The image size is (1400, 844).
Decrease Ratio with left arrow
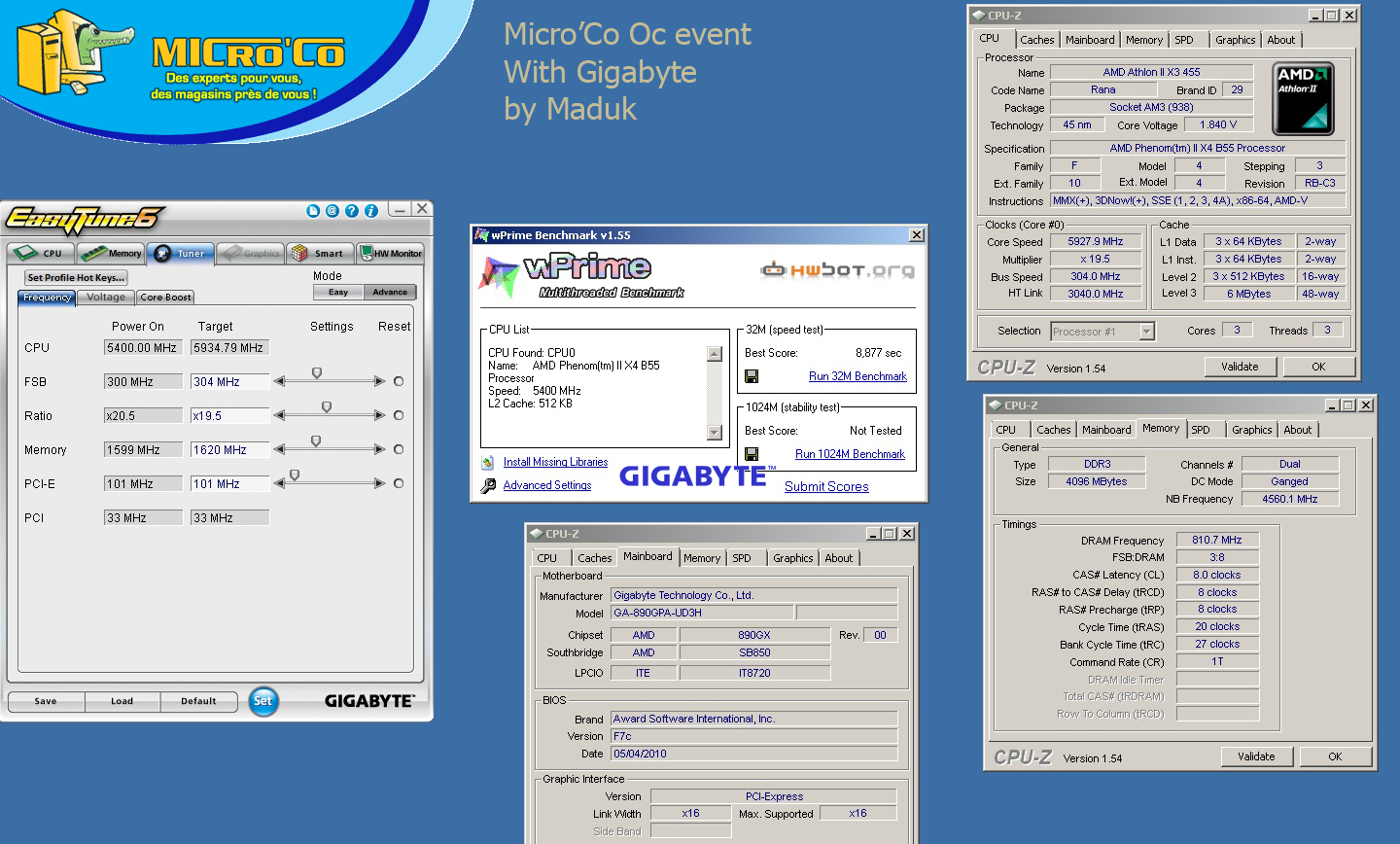point(280,415)
